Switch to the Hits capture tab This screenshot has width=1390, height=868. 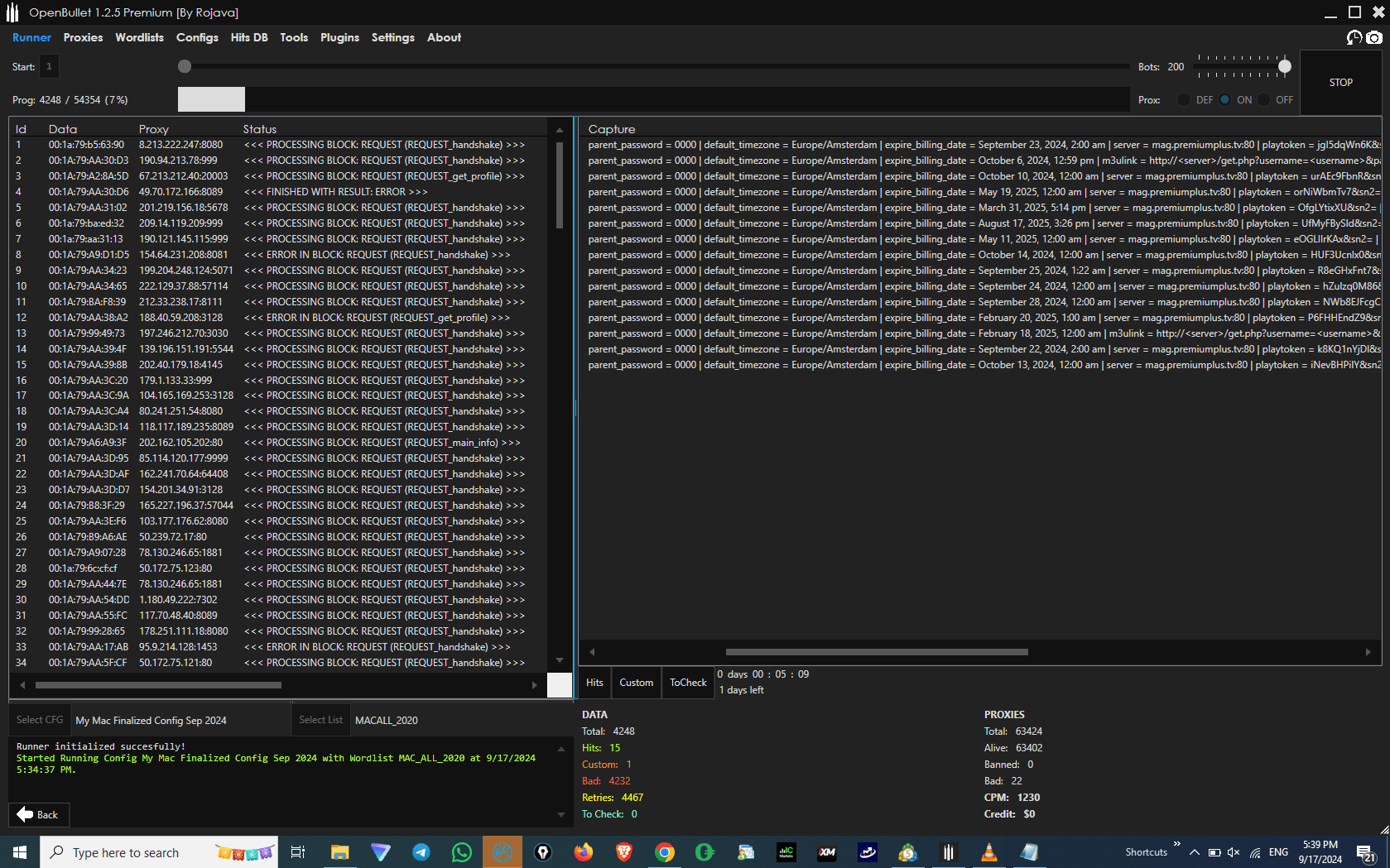coord(594,683)
